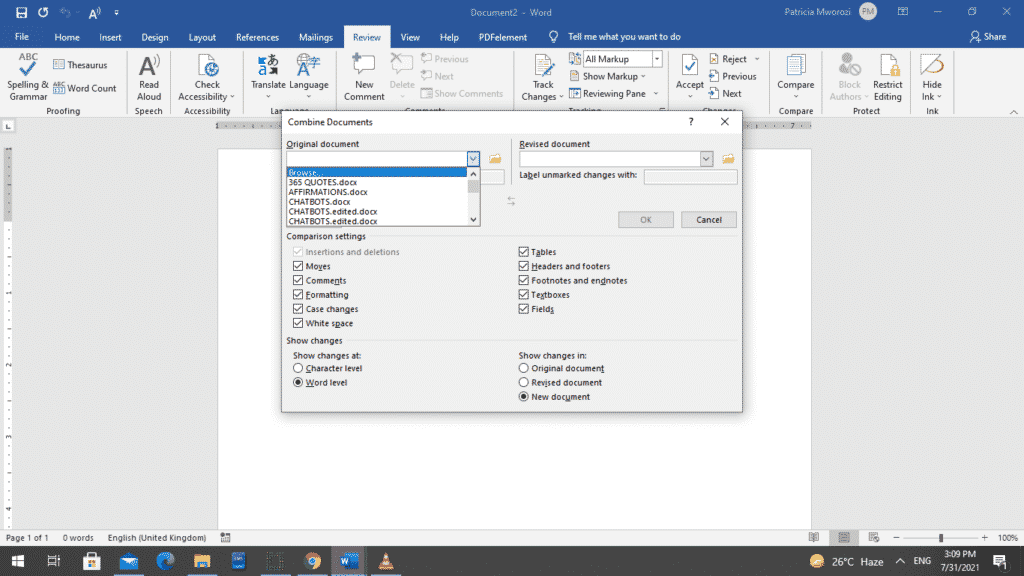Switch to the Insert tab
The image size is (1024, 576).
[x=110, y=37]
